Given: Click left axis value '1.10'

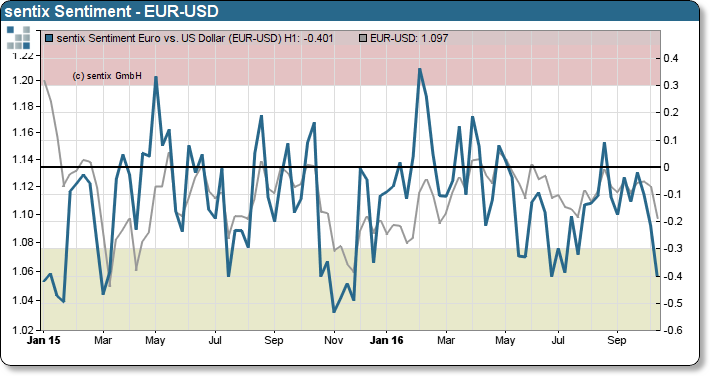Looking at the screenshot, I should pyautogui.click(x=23, y=214).
